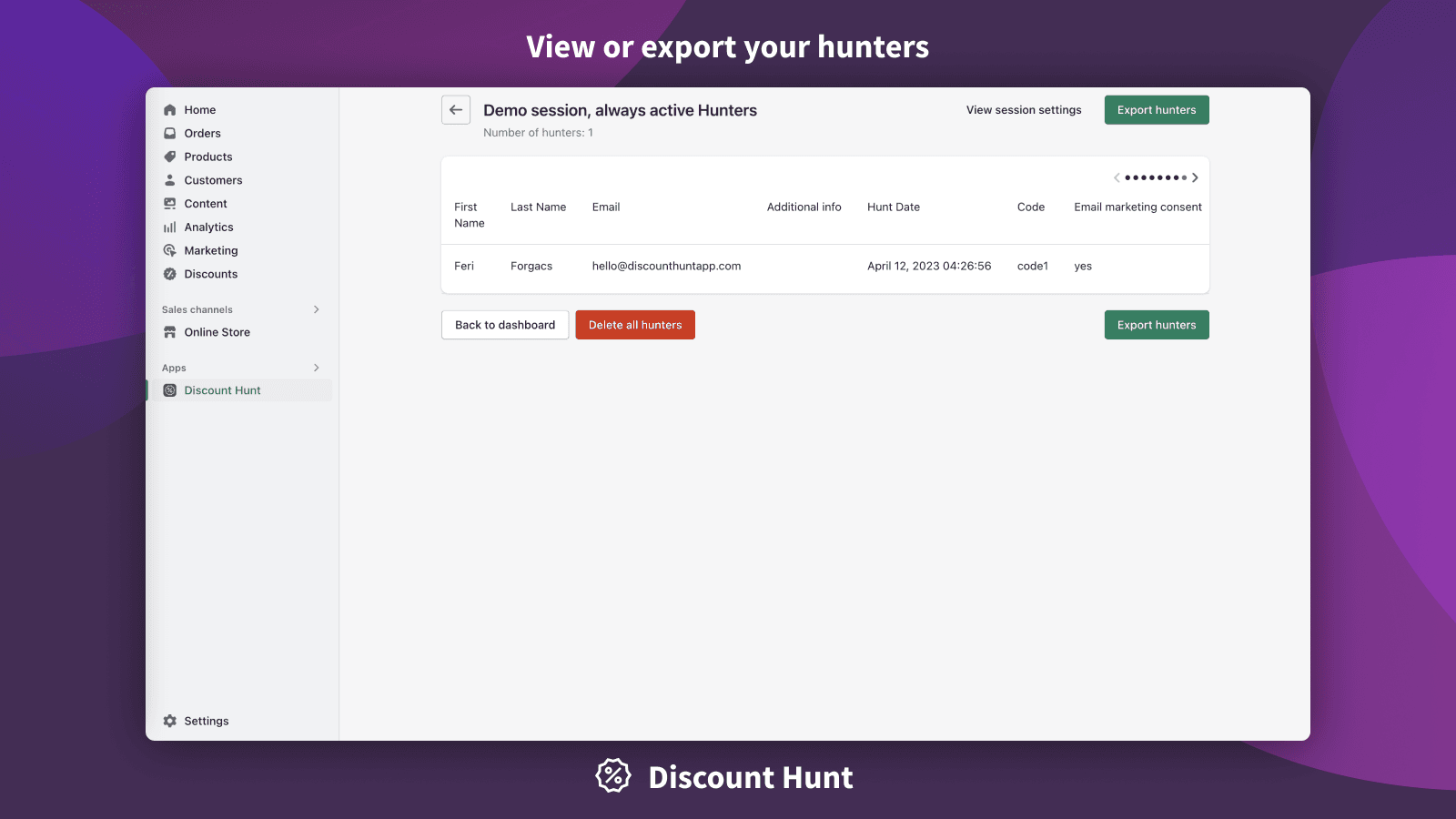Expand the Apps section chevron
The image size is (1456, 819).
pos(317,368)
